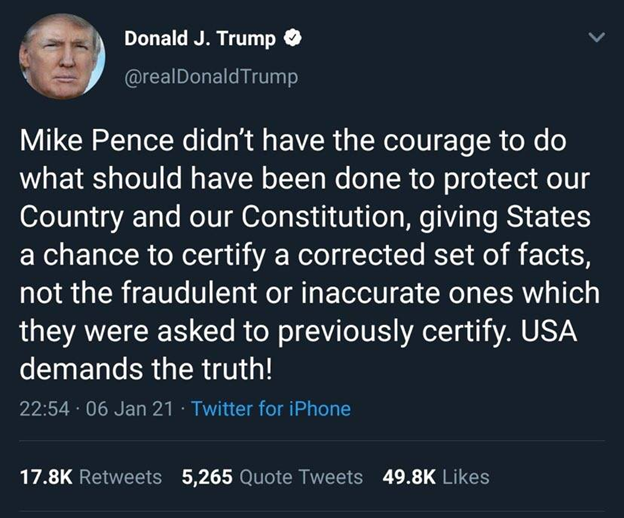View the 5,265 Quote Tweets list
Image resolution: width=624 pixels, height=518 pixels.
[x=272, y=477]
